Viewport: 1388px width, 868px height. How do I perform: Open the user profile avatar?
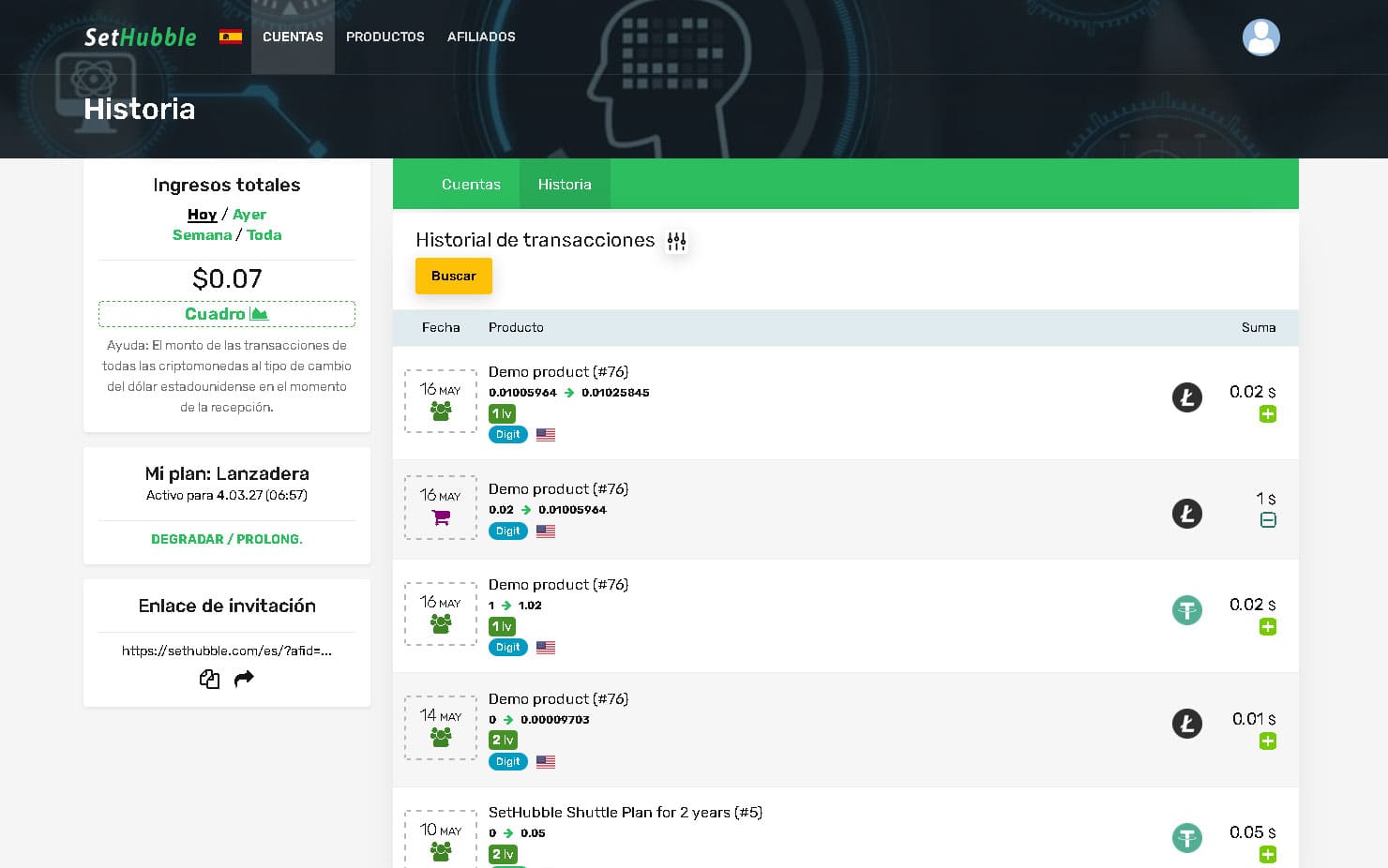[x=1260, y=37]
